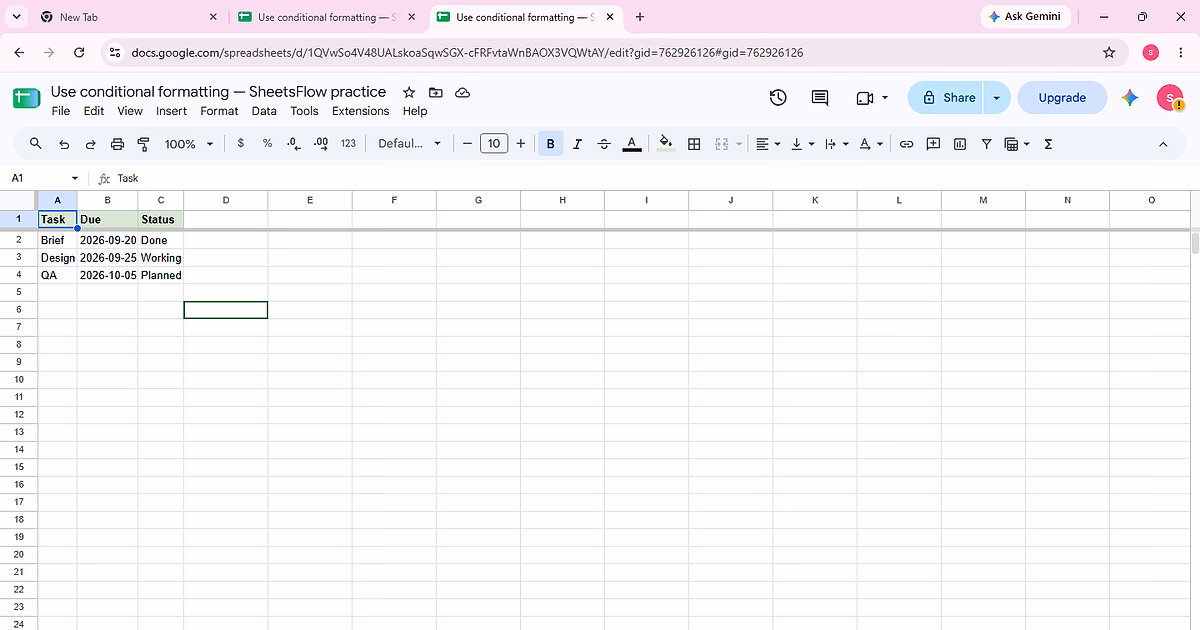The height and width of the screenshot is (630, 1200).
Task: Open the borders tool
Action: coord(694,144)
